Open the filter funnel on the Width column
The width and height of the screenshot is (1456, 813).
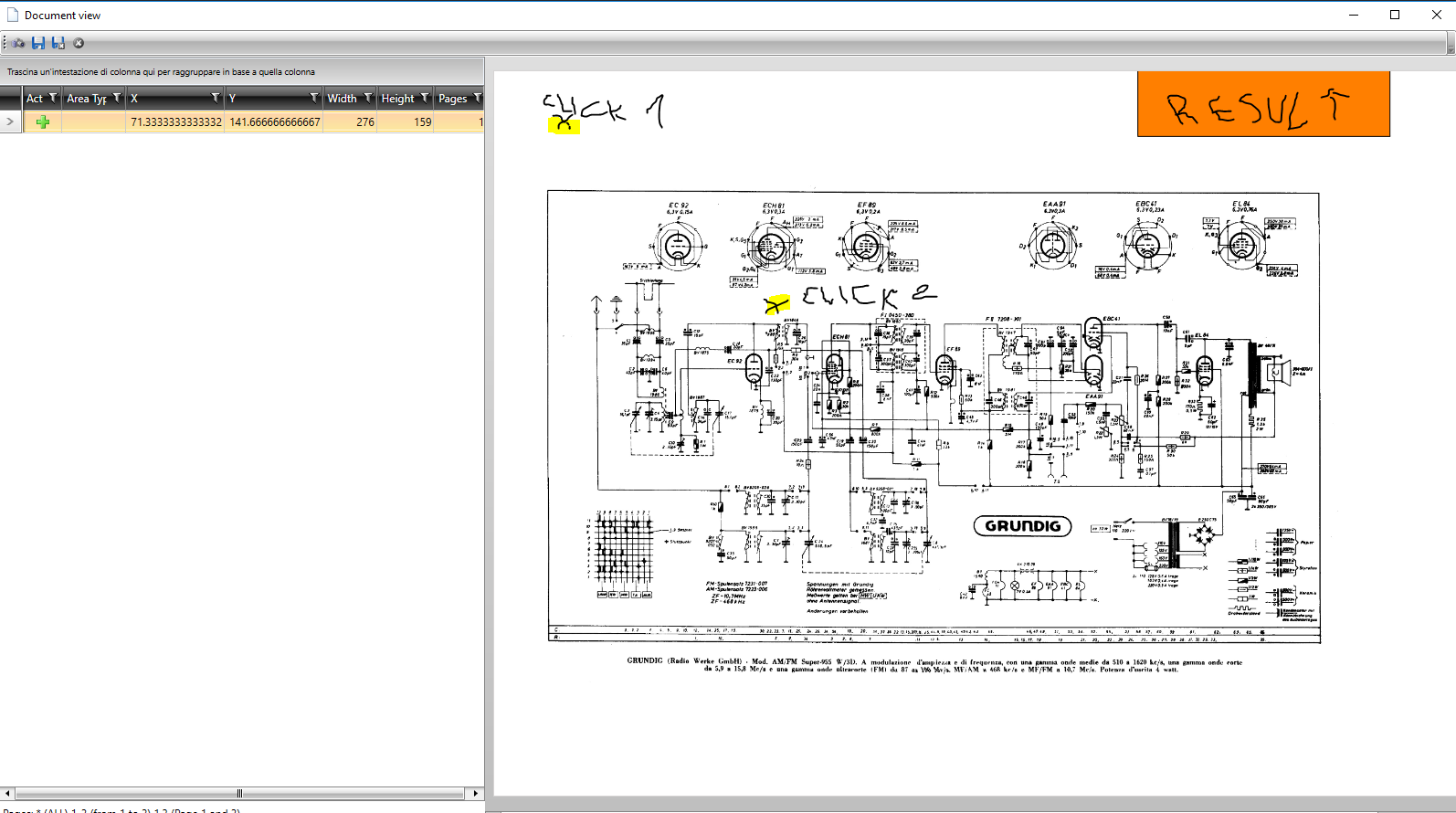click(x=368, y=98)
